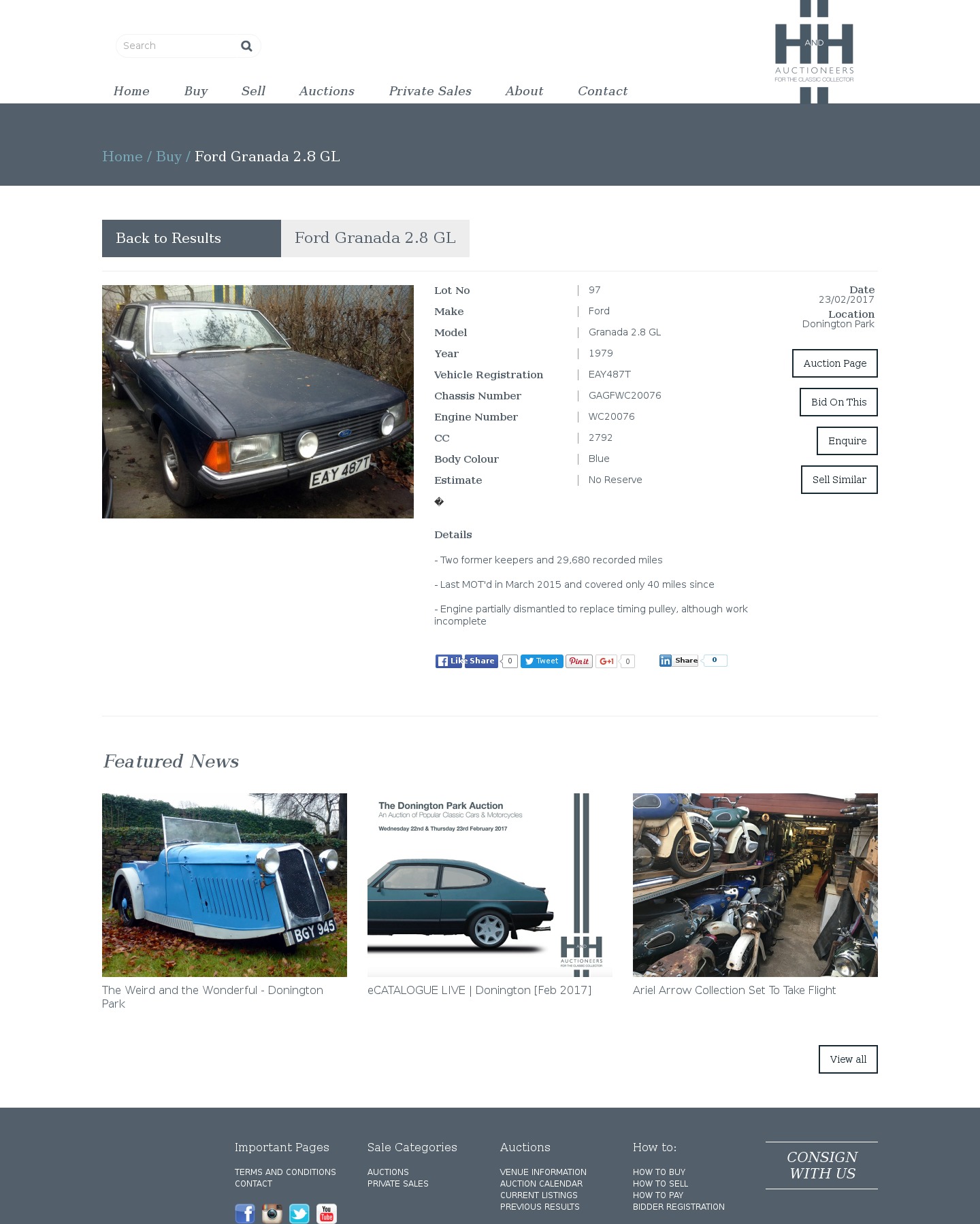Open Ariel Arrow motorcycles news image

(755, 884)
